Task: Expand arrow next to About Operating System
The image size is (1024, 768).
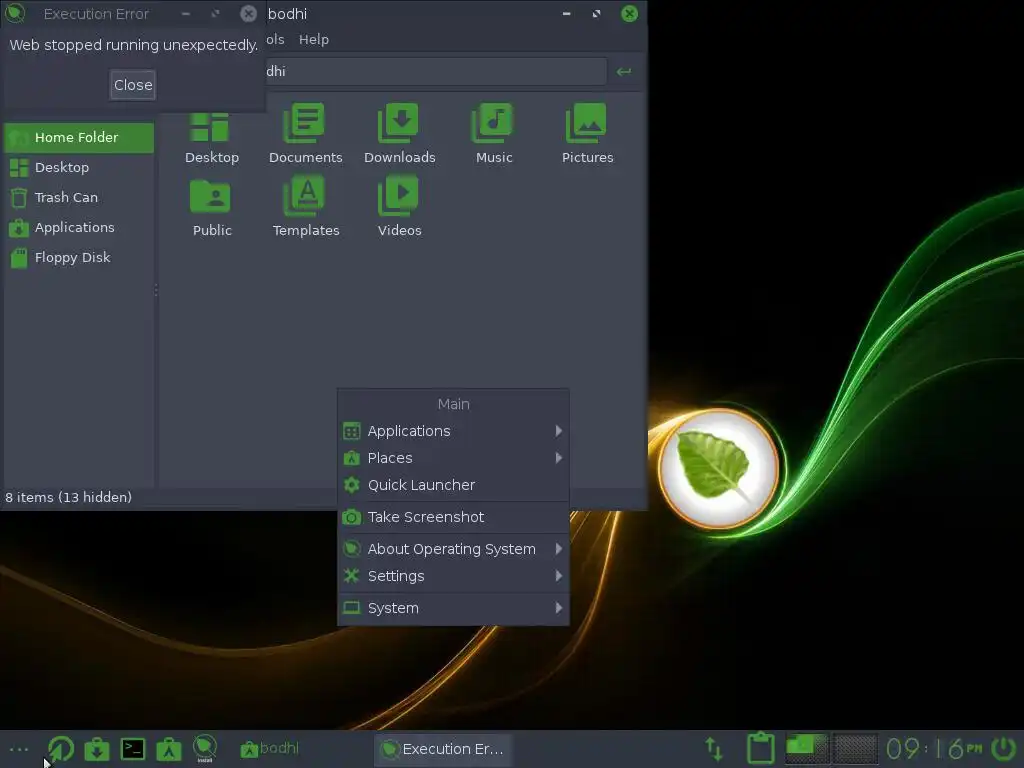Action: pyautogui.click(x=558, y=549)
